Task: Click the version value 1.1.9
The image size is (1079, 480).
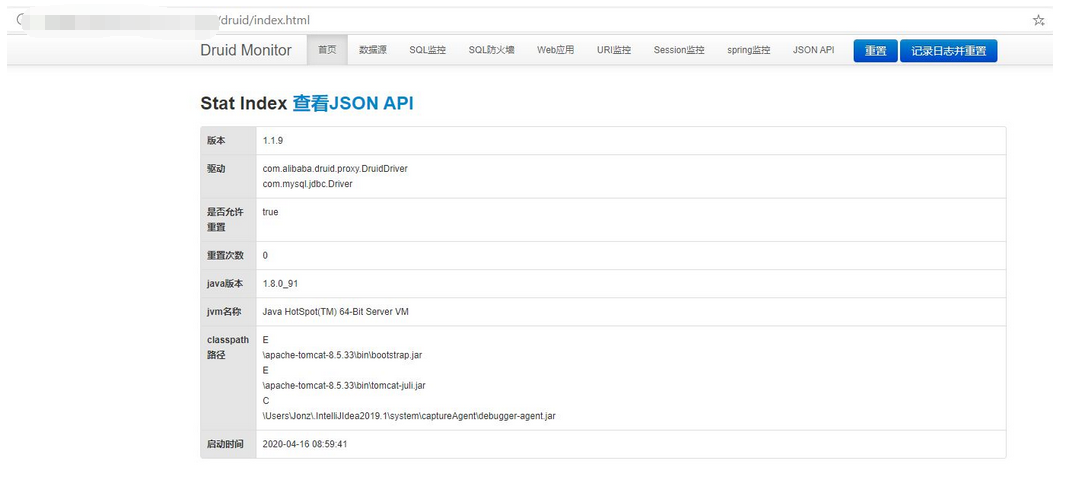Action: coord(273,141)
